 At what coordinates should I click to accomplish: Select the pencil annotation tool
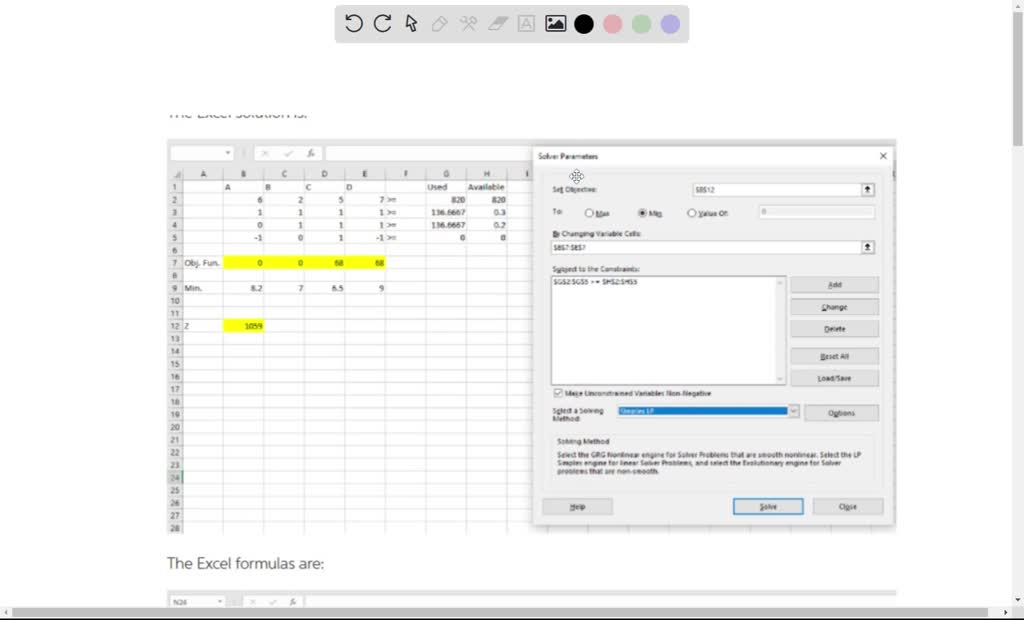[x=439, y=23]
